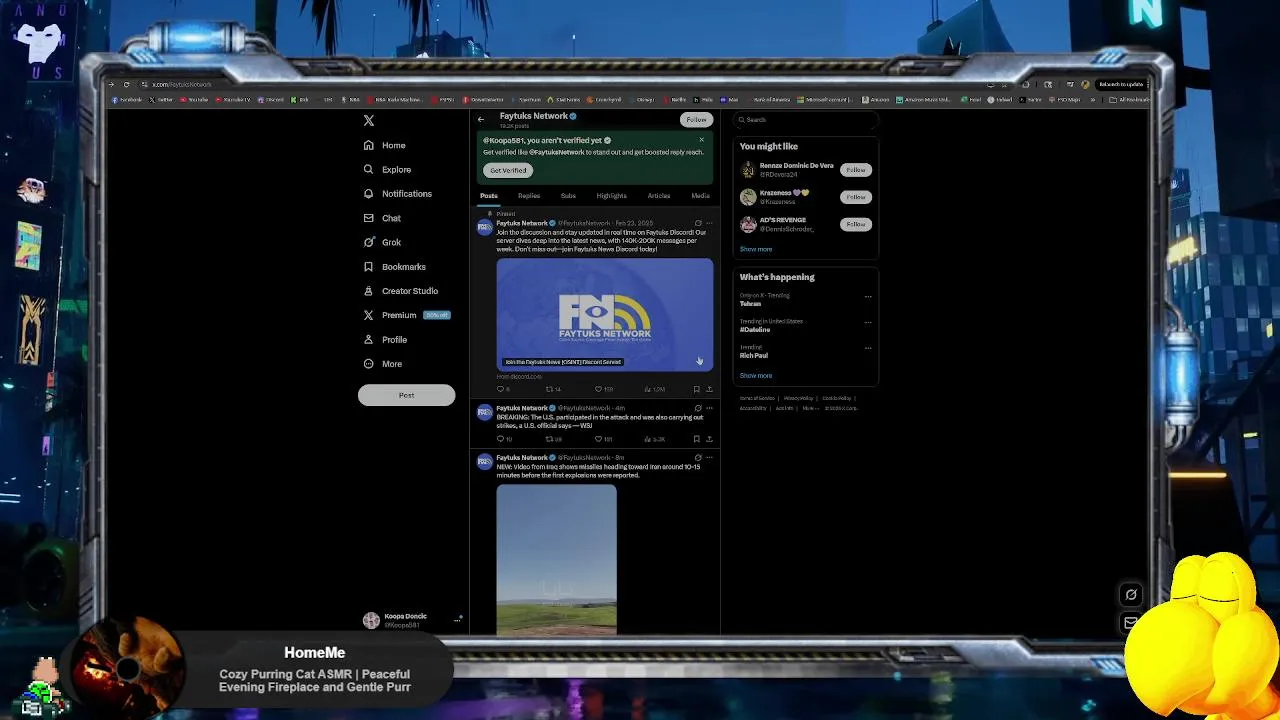Click the Post button in the sidebar
The image size is (1280, 720).
point(406,395)
